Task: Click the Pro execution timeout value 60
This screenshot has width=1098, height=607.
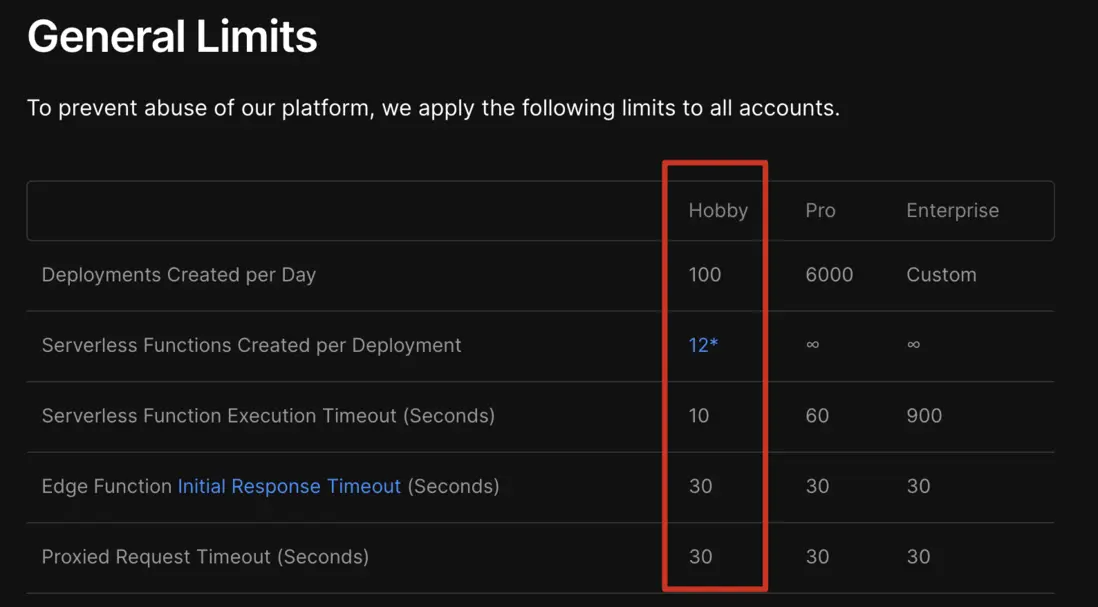Action: tap(817, 415)
